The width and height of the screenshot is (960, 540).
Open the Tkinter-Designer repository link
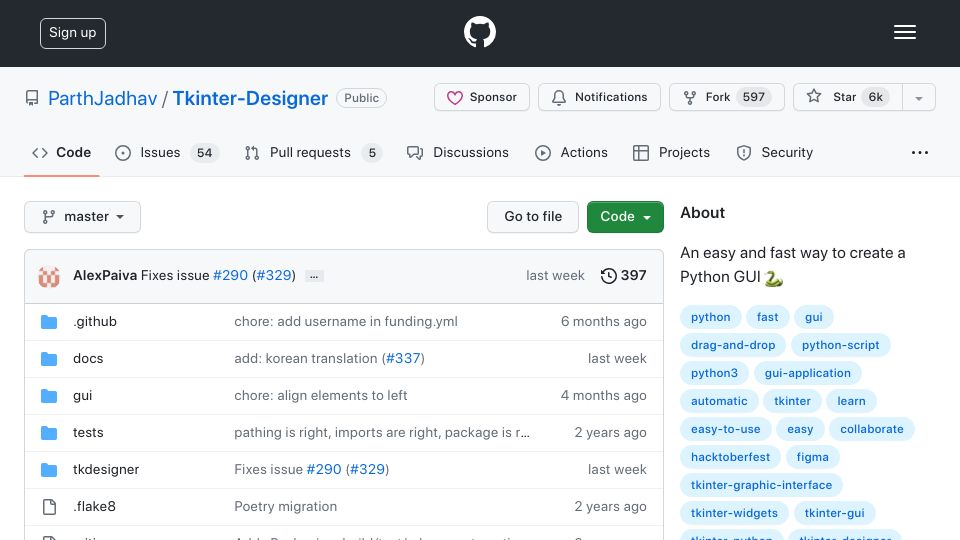click(250, 98)
